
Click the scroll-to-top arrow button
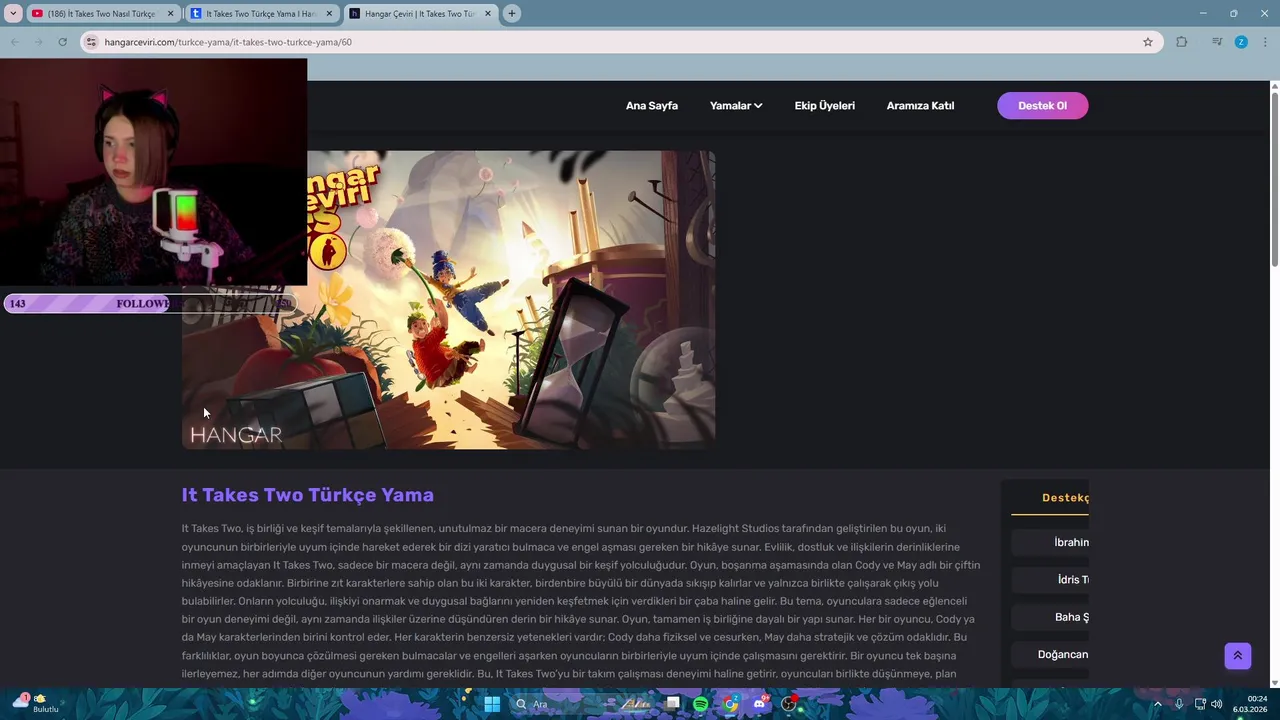click(x=1238, y=656)
